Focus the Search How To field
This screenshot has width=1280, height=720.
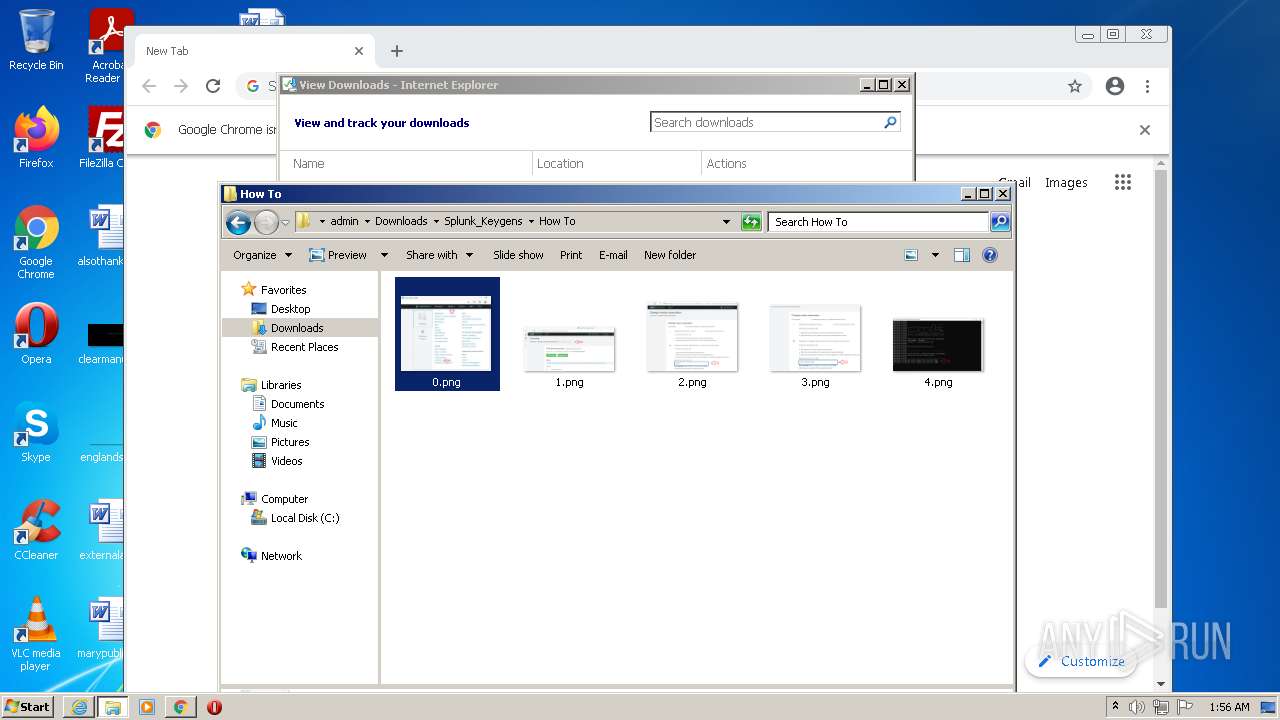[879, 222]
